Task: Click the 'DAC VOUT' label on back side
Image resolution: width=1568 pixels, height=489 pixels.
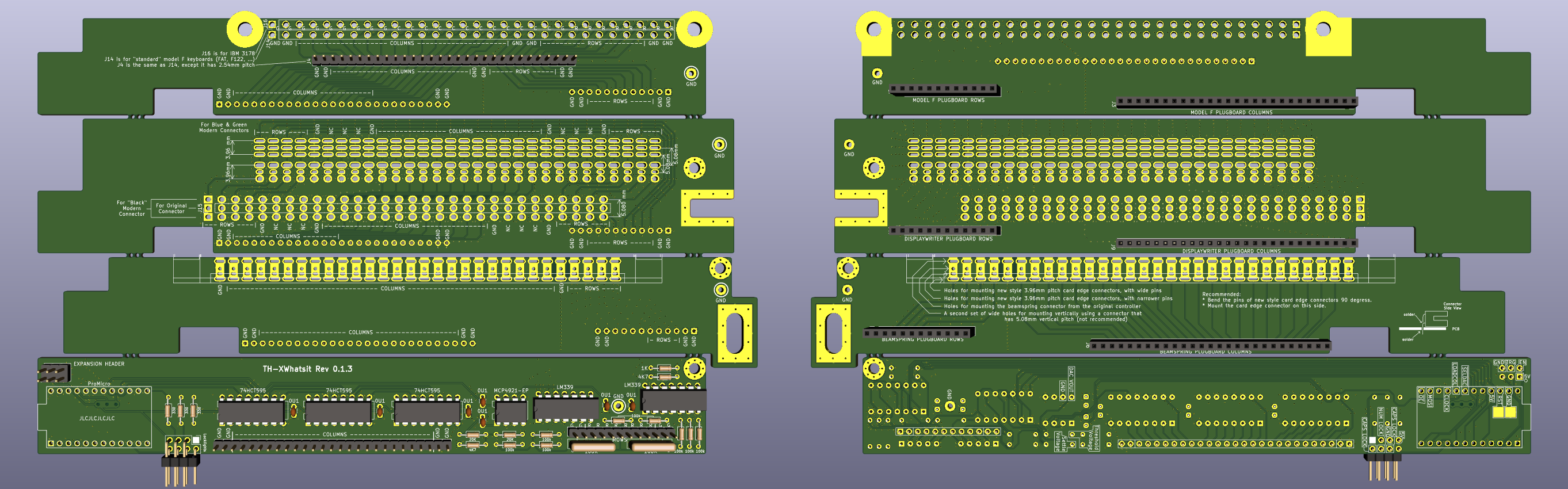Action: click(x=1072, y=380)
